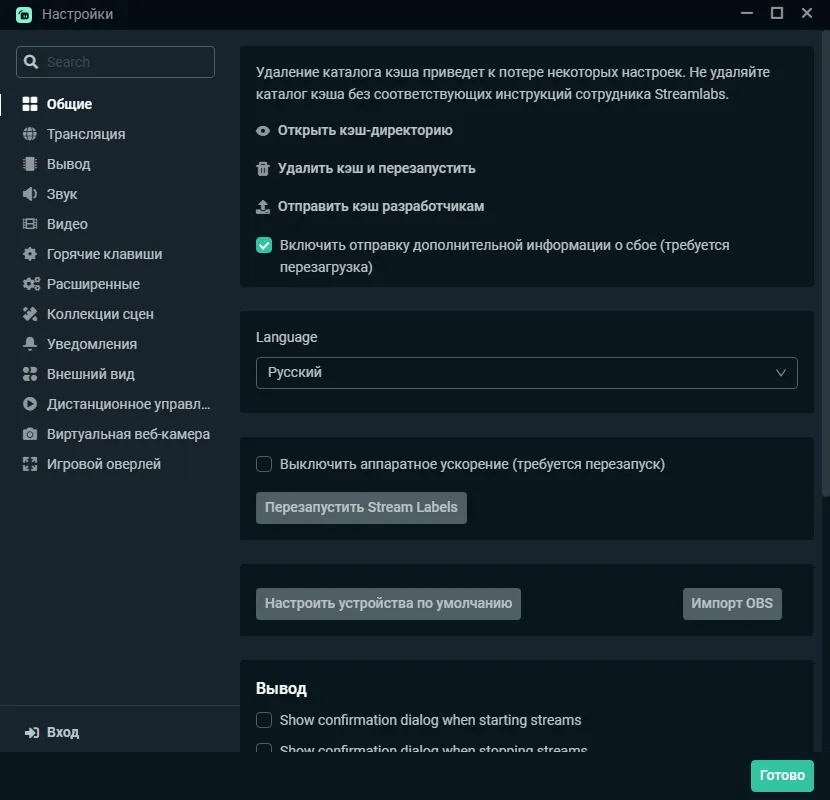Focus the Search input field

click(x=115, y=62)
